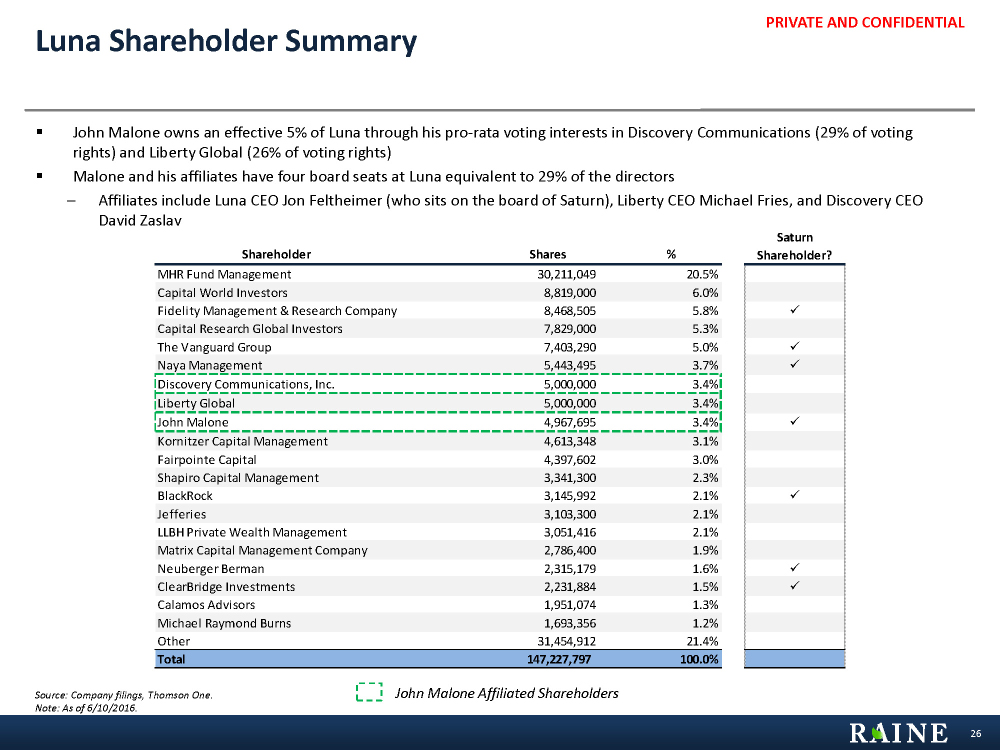Viewport: 1000px width, 750px height.
Task: Click the Saturn checkmark for The Vanguard Group
Action: click(792, 347)
